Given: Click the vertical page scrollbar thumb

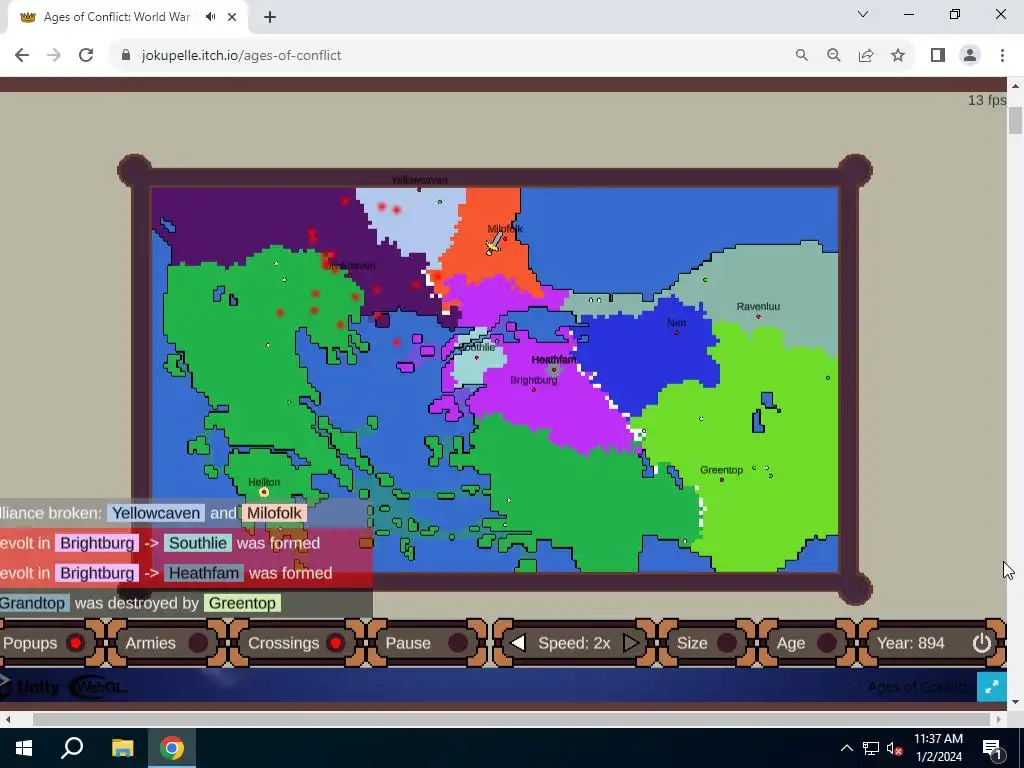Looking at the screenshot, I should coord(1015,120).
